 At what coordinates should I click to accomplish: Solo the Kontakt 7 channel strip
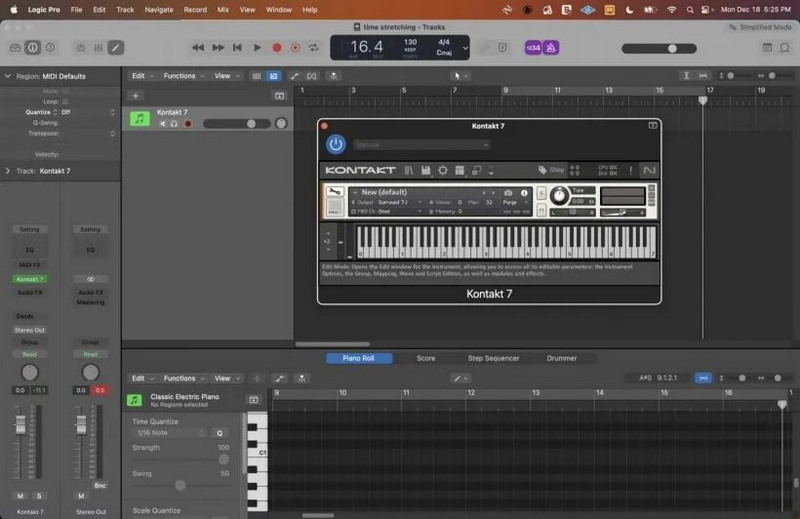[x=40, y=496]
